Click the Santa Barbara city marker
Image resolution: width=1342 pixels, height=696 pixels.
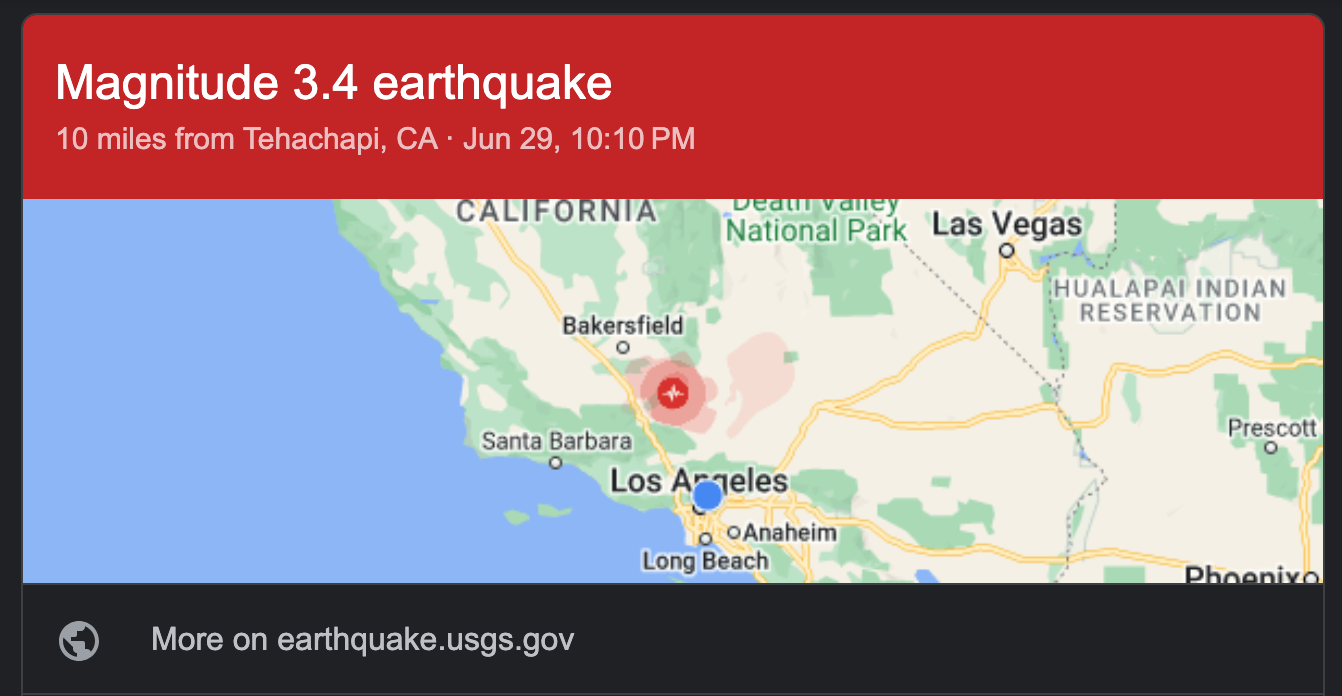click(556, 462)
